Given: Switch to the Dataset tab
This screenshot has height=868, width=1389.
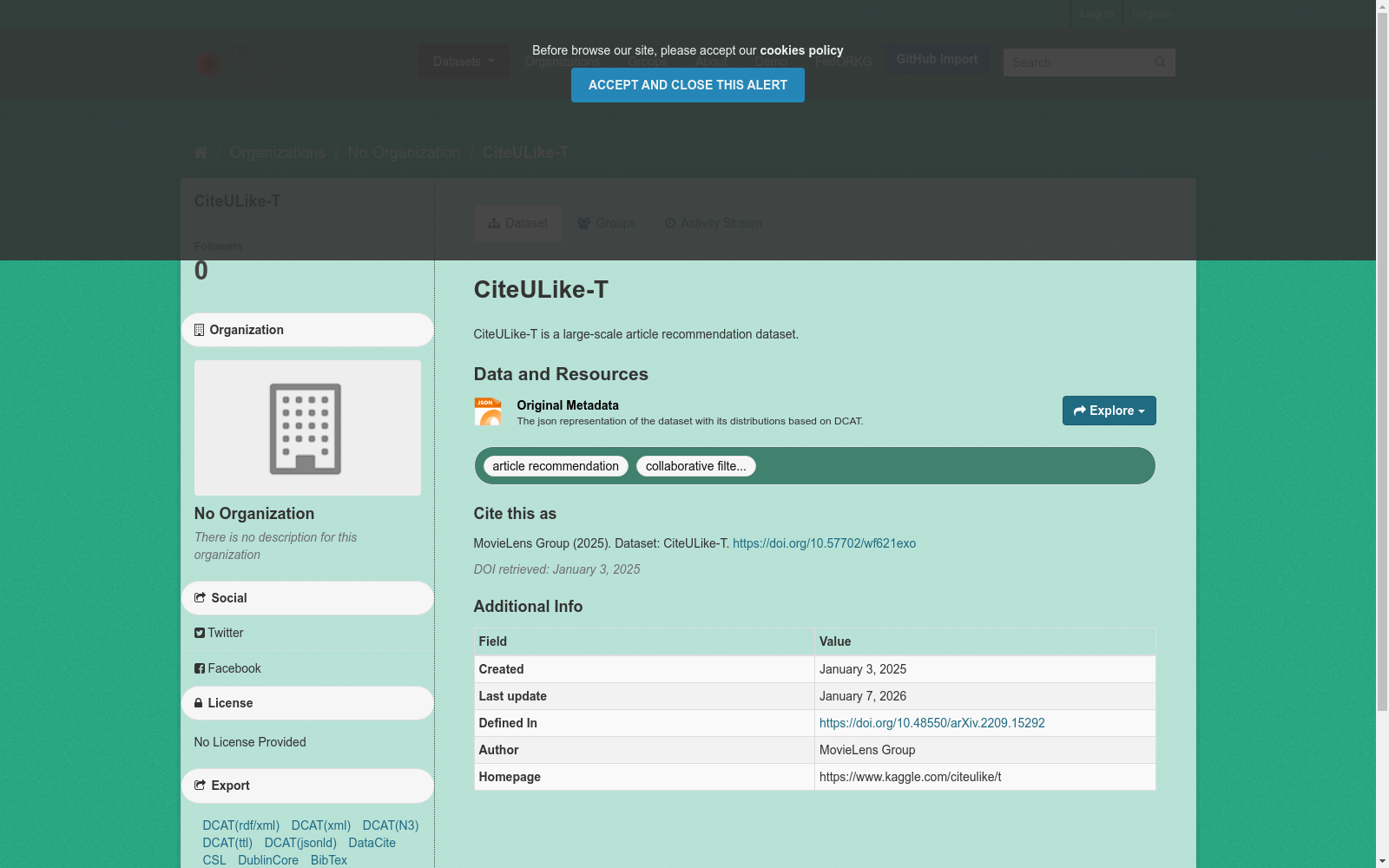Looking at the screenshot, I should tap(517, 223).
